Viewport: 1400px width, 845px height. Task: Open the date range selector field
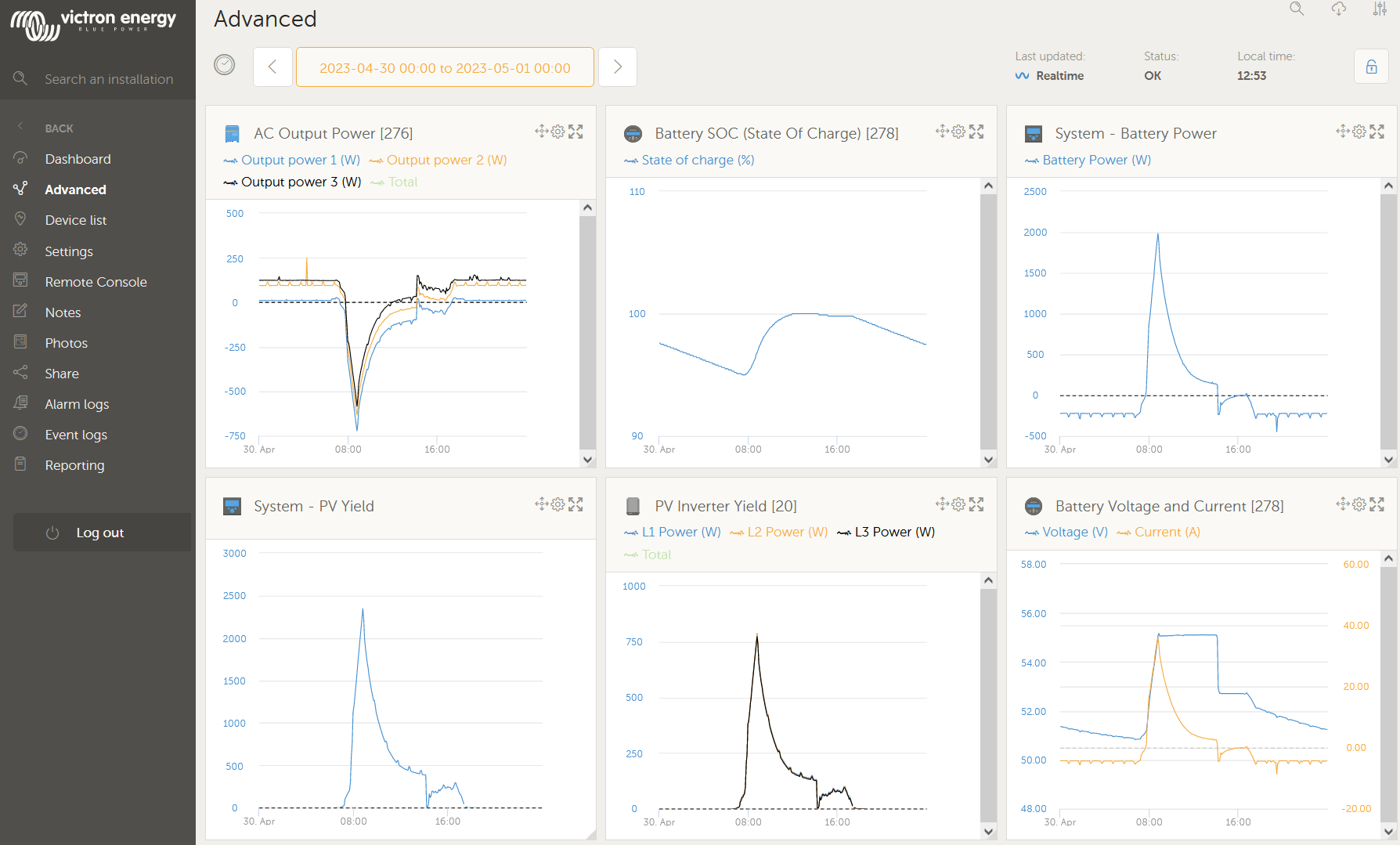pos(445,67)
